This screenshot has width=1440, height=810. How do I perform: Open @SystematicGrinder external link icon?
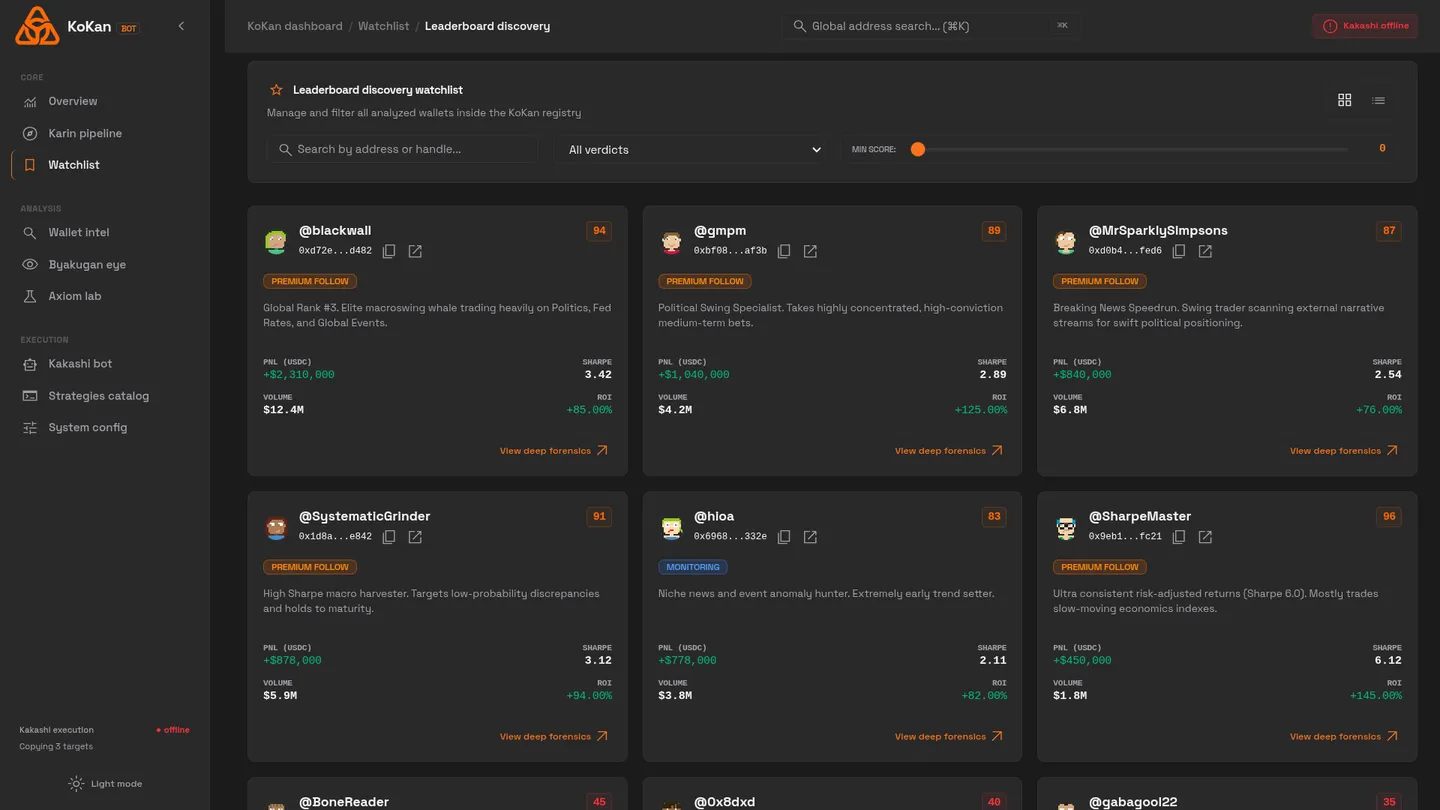pos(415,537)
